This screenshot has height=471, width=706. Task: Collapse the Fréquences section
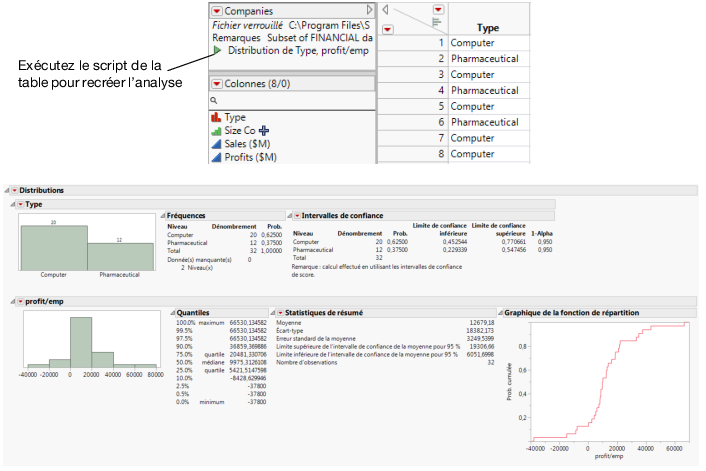[163, 216]
